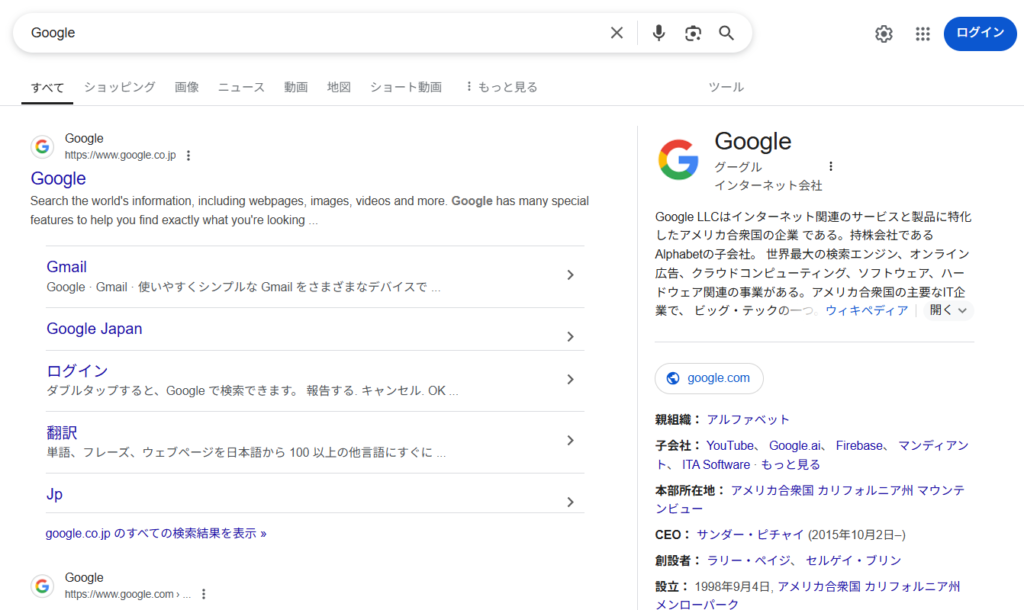Click Google favicon of google.com result

42,586
